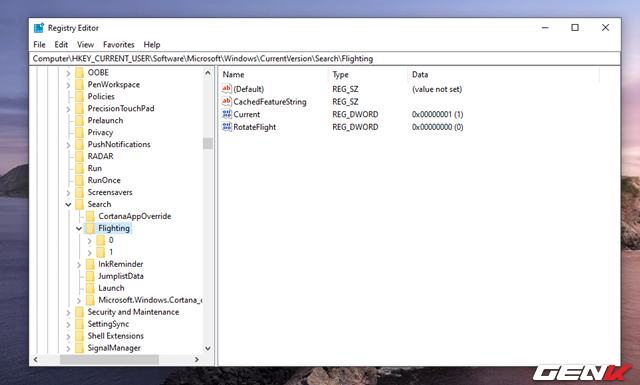Screen dimensions: 640x385
Task: Select the Launch folder icon
Action: coord(90,288)
